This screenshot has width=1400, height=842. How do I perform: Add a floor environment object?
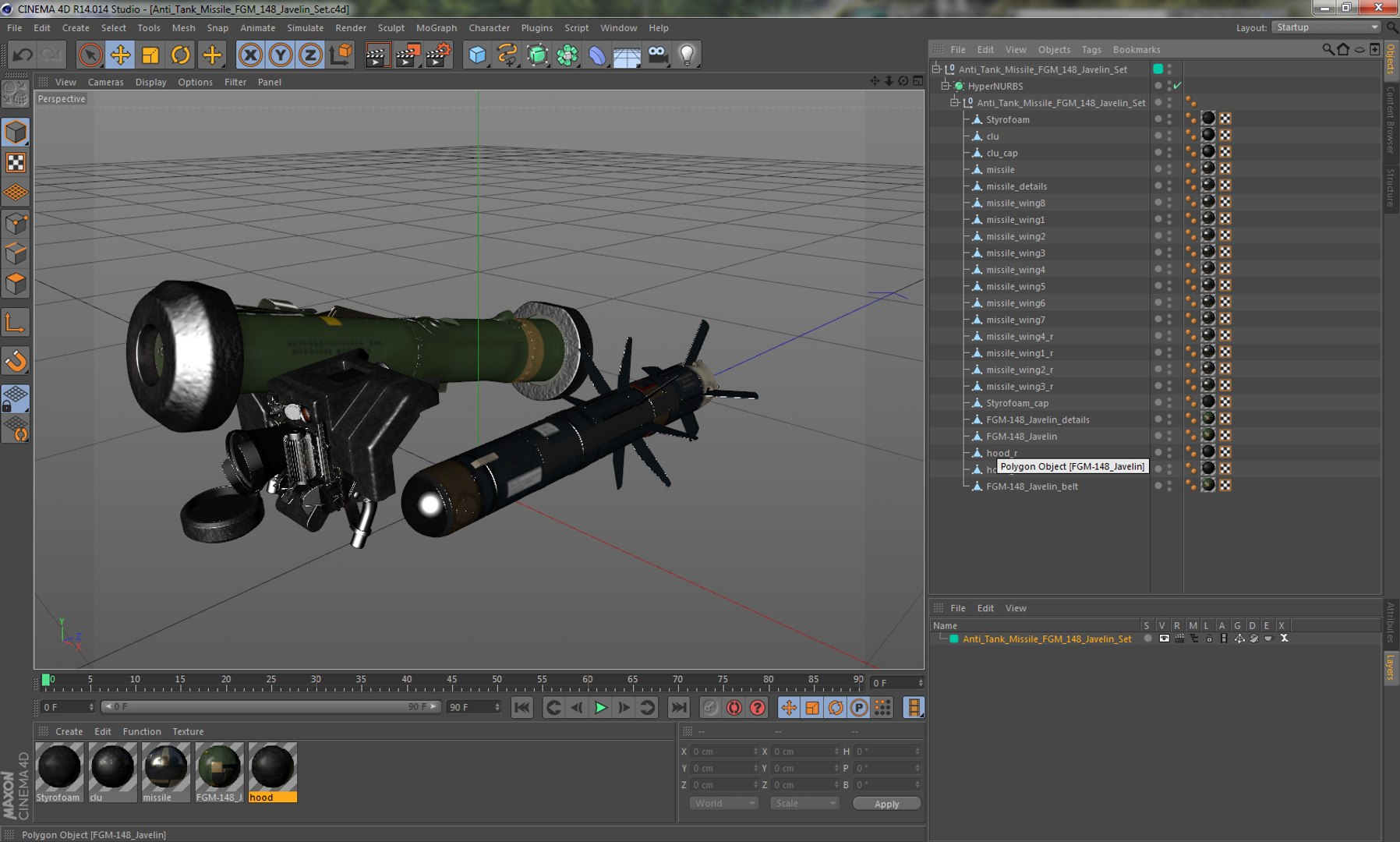pos(627,55)
